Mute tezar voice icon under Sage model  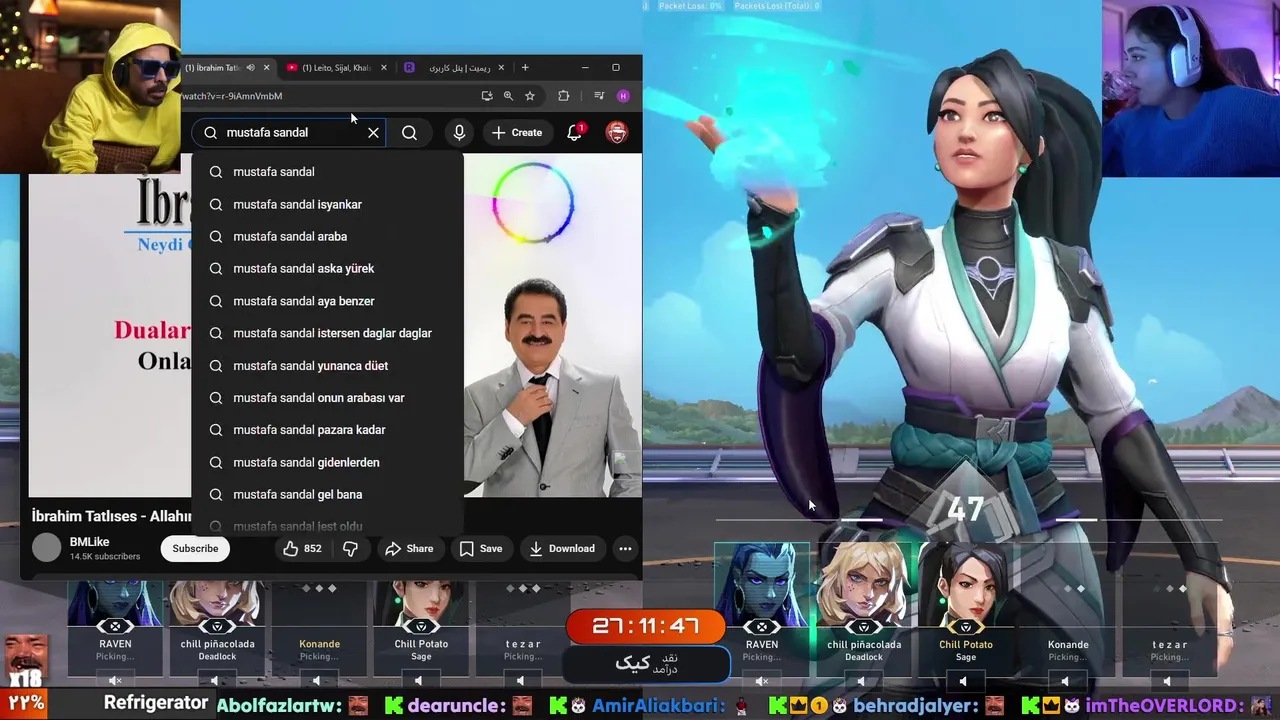click(1166, 681)
